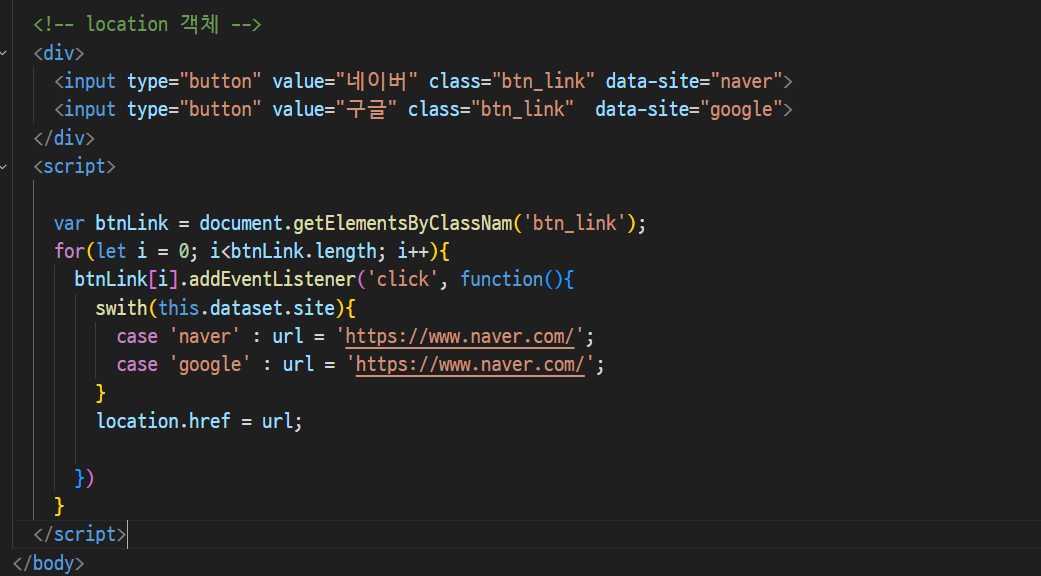Image resolution: width=1041 pixels, height=576 pixels.
Task: Click the value="네이버" attribute
Action: pyautogui.click(x=345, y=81)
